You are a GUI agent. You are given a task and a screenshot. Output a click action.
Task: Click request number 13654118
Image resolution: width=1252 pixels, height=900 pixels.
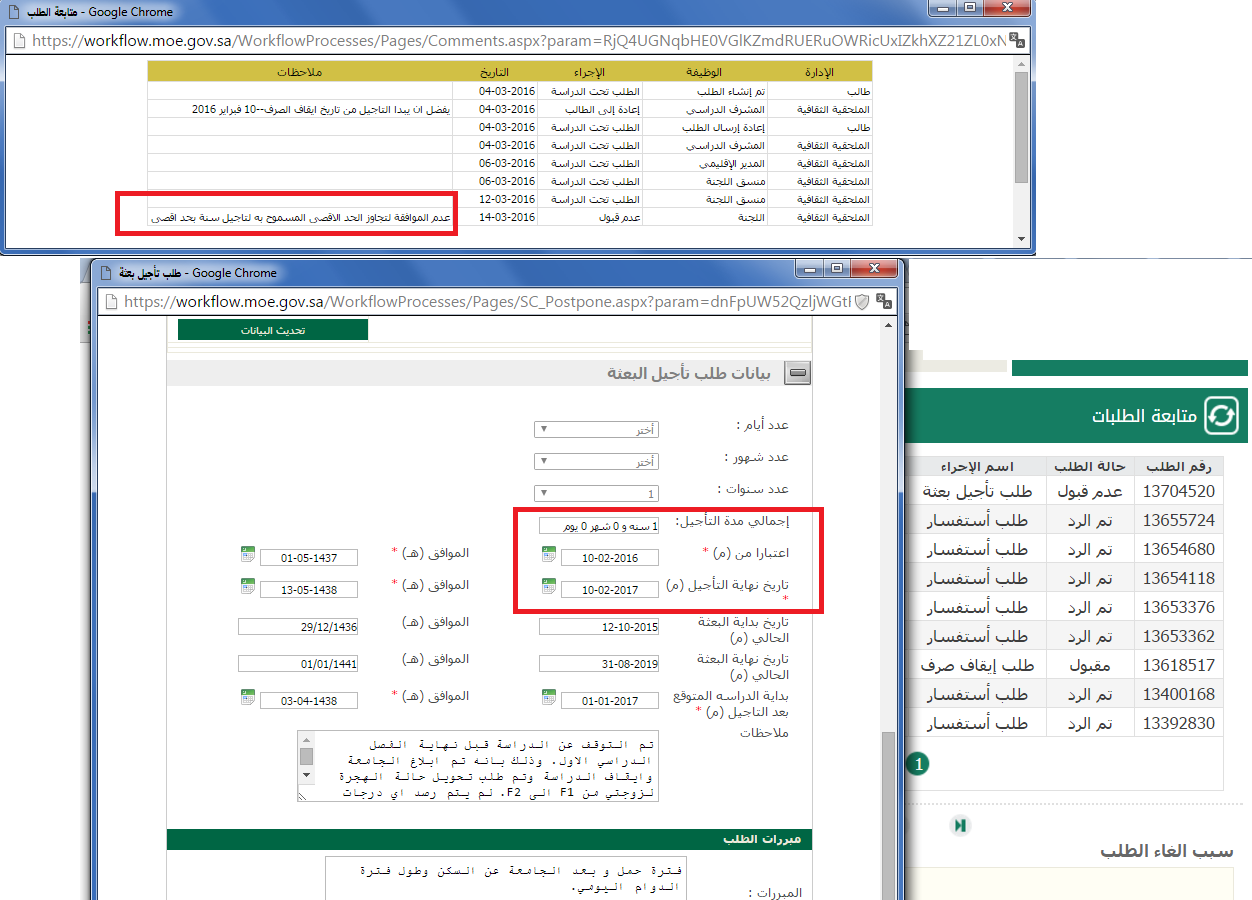[x=1178, y=578]
